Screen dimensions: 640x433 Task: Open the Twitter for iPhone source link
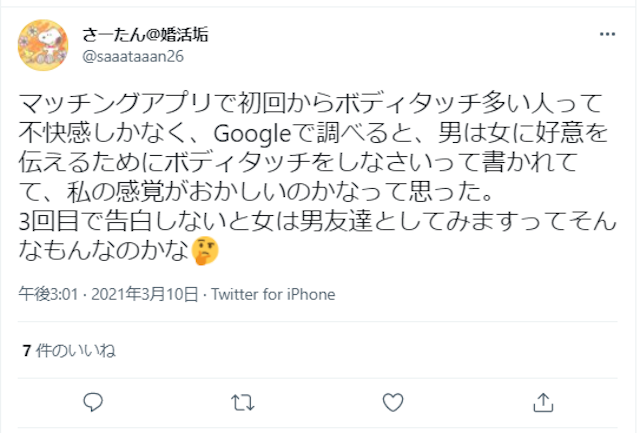(x=273, y=295)
